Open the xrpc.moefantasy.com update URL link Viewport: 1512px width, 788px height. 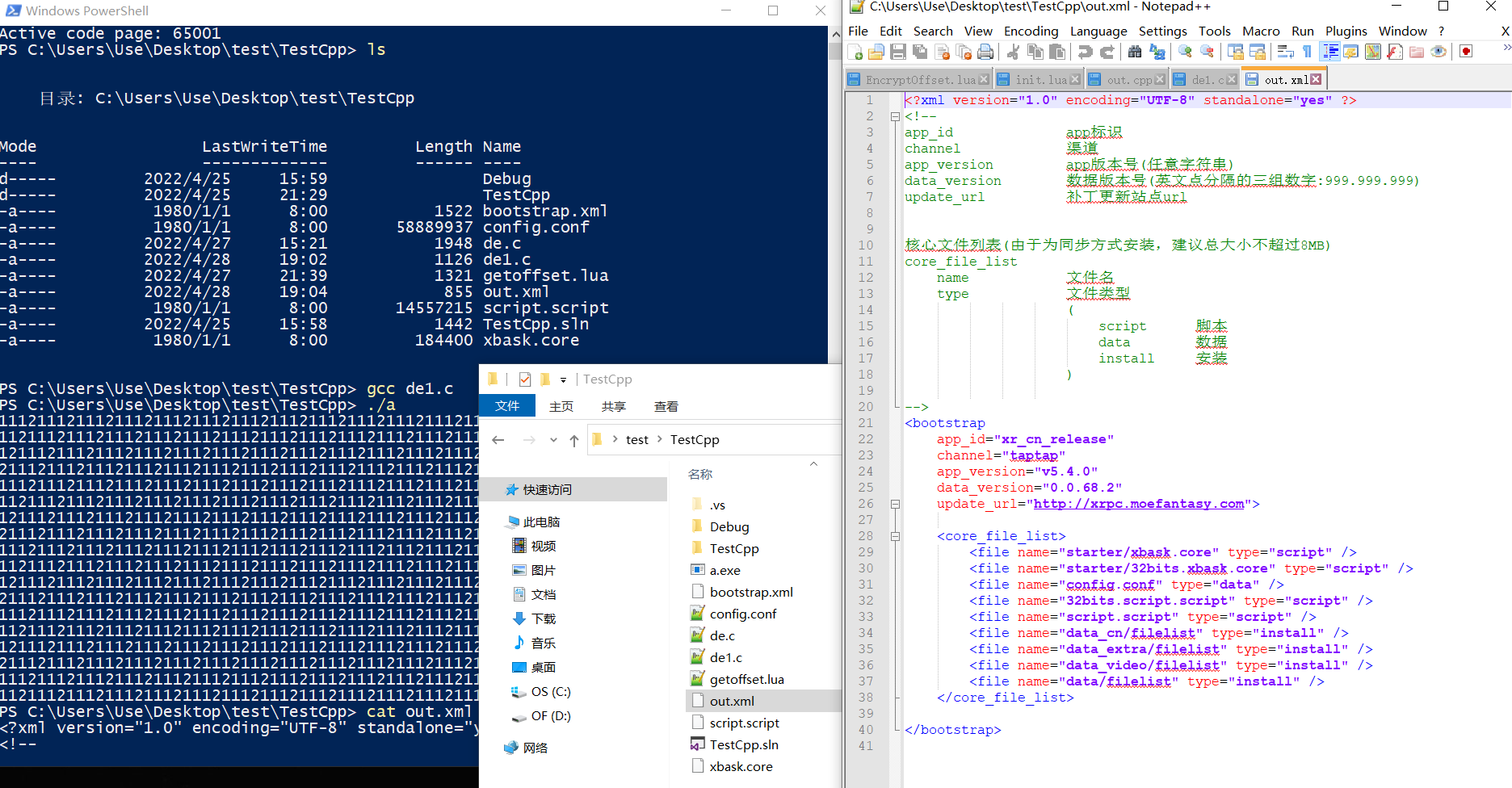pos(1138,504)
